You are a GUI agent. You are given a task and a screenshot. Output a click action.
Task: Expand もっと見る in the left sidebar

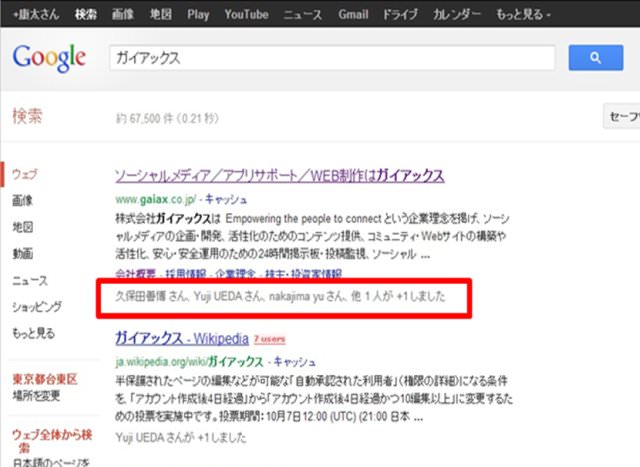(33, 333)
